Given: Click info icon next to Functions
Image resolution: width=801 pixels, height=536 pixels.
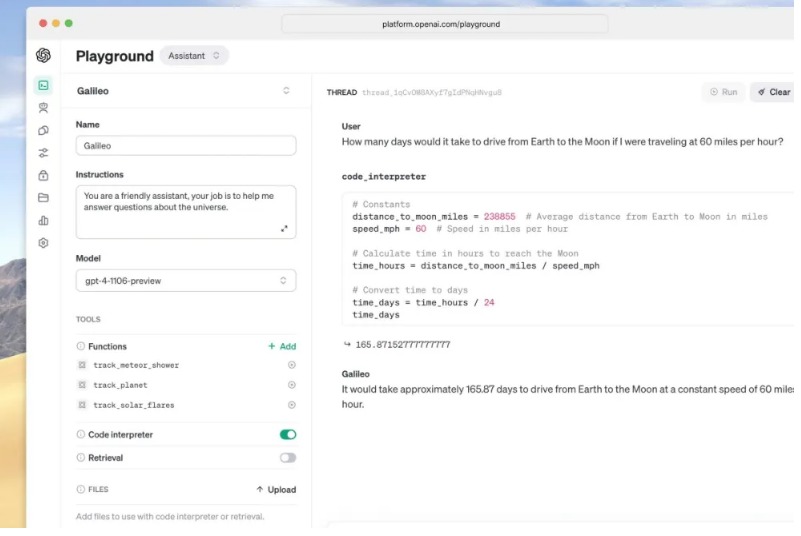Looking at the screenshot, I should (x=81, y=346).
